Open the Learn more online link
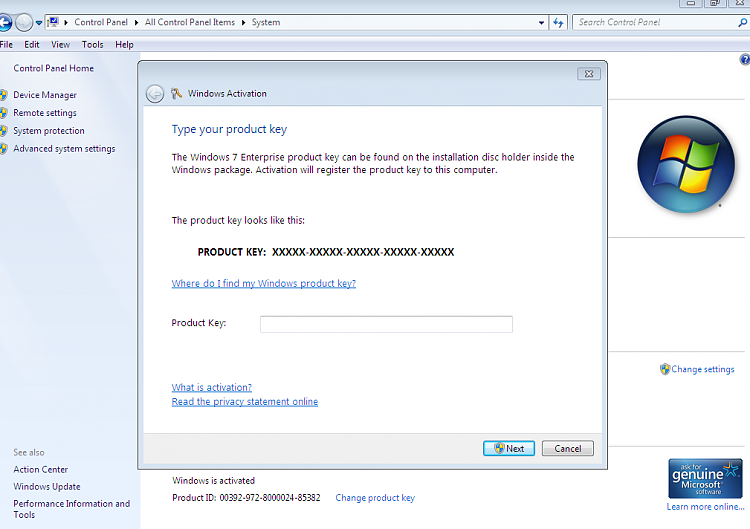750x529 pixels. [x=706, y=507]
